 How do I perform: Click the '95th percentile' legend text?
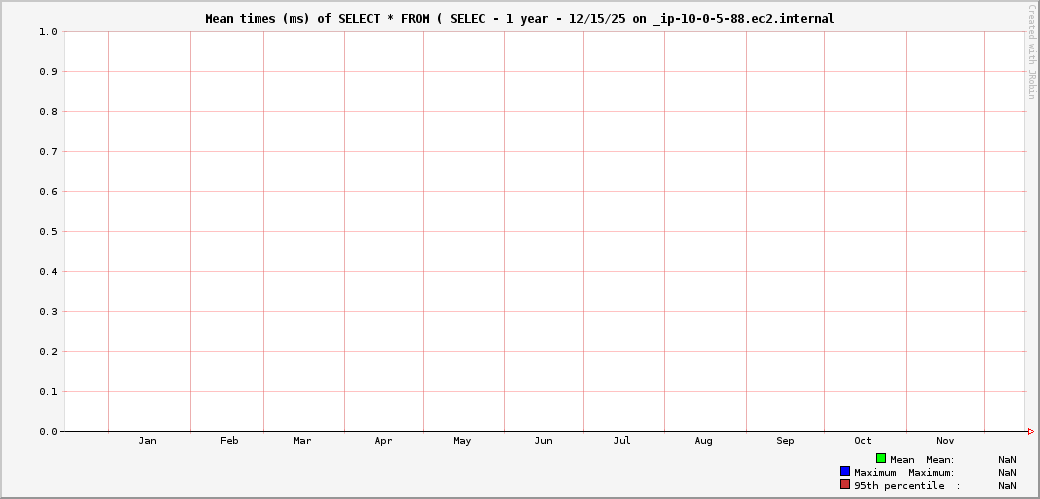[899, 486]
